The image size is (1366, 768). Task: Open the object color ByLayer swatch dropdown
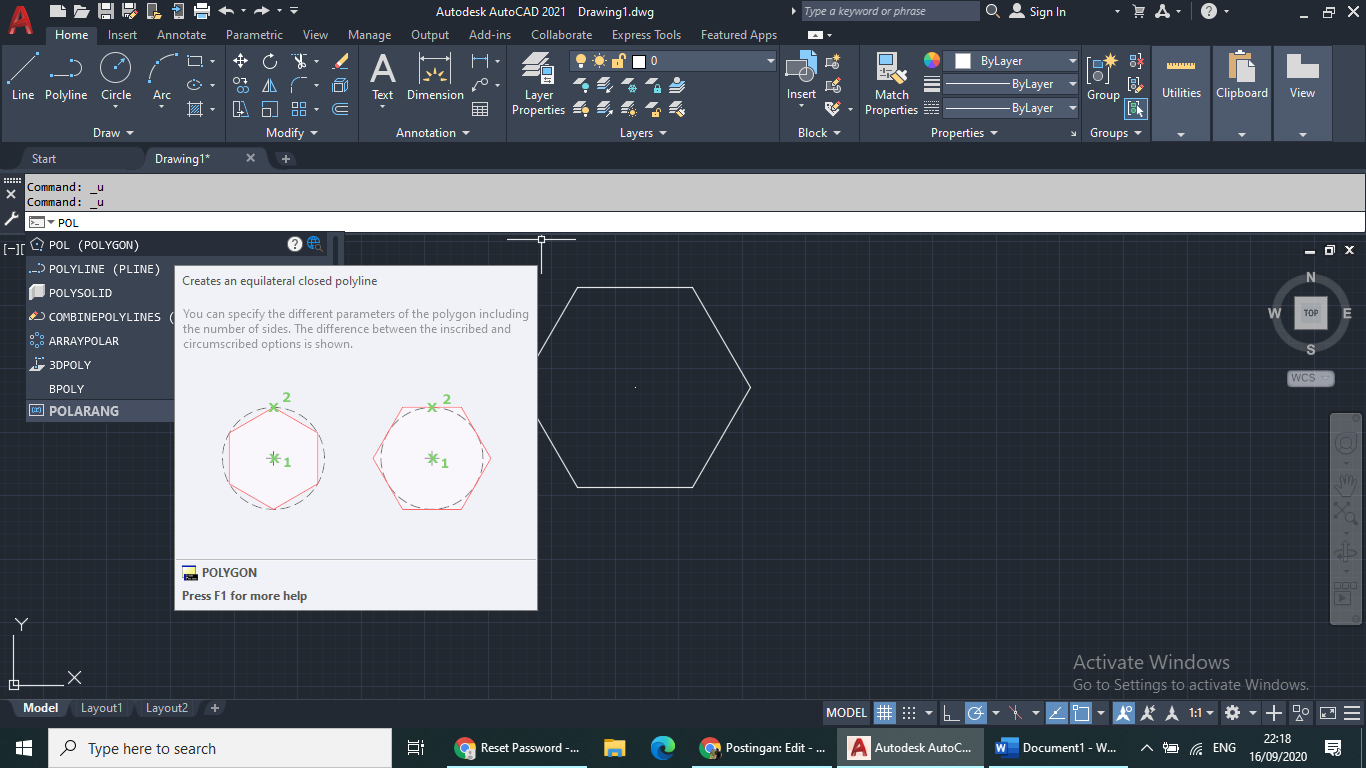point(1012,61)
